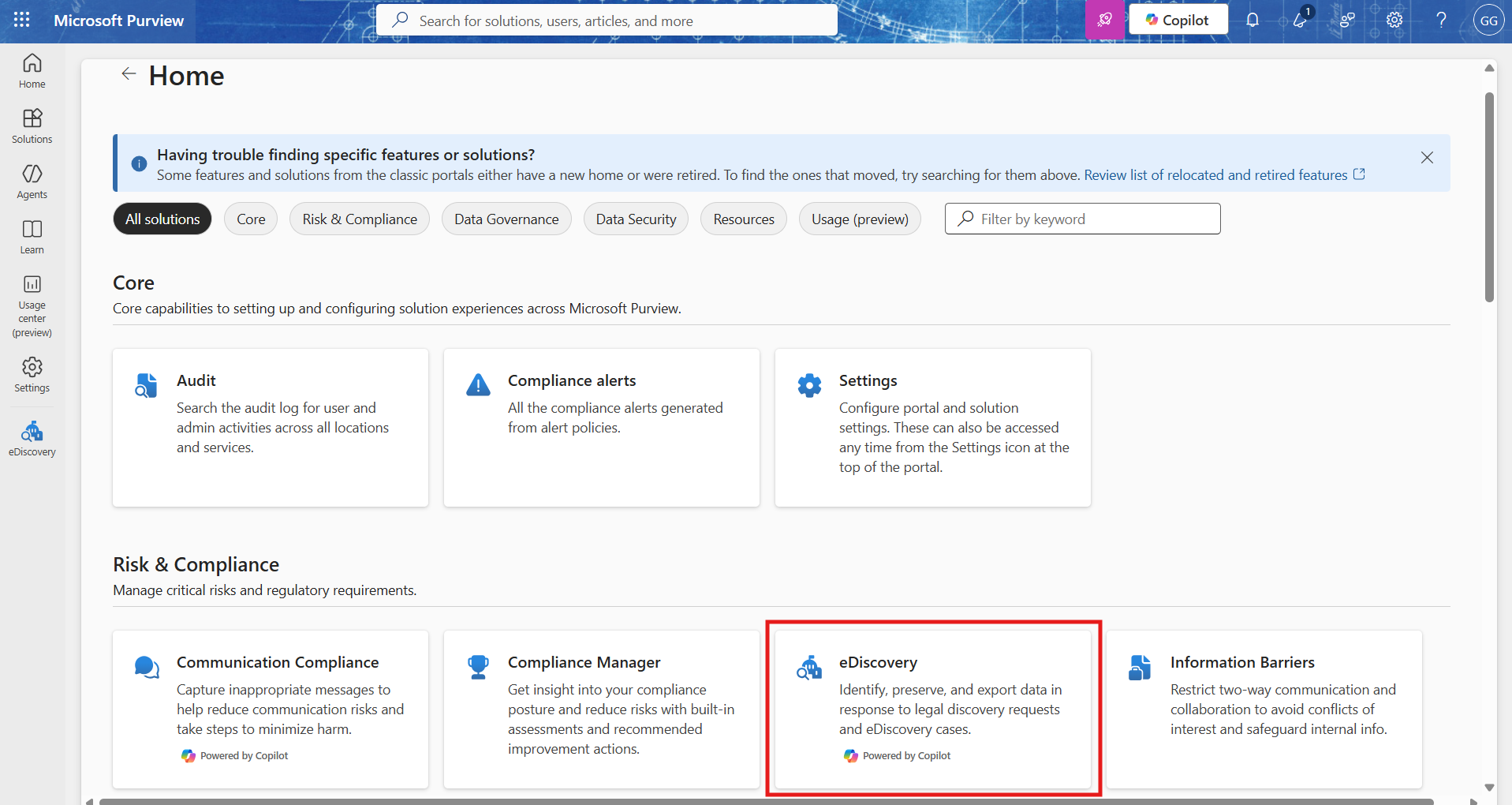Open Review list of relocated and retired features
Viewport: 1512px width, 805px height.
pyautogui.click(x=1224, y=175)
